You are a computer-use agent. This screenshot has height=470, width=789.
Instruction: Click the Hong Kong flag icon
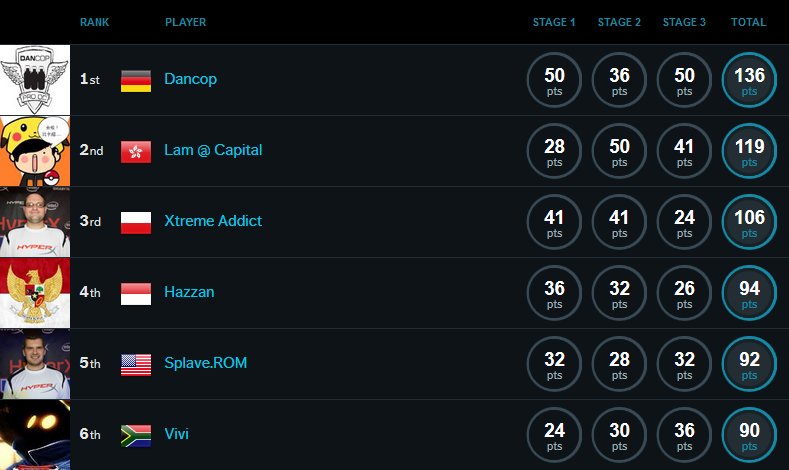coord(135,151)
